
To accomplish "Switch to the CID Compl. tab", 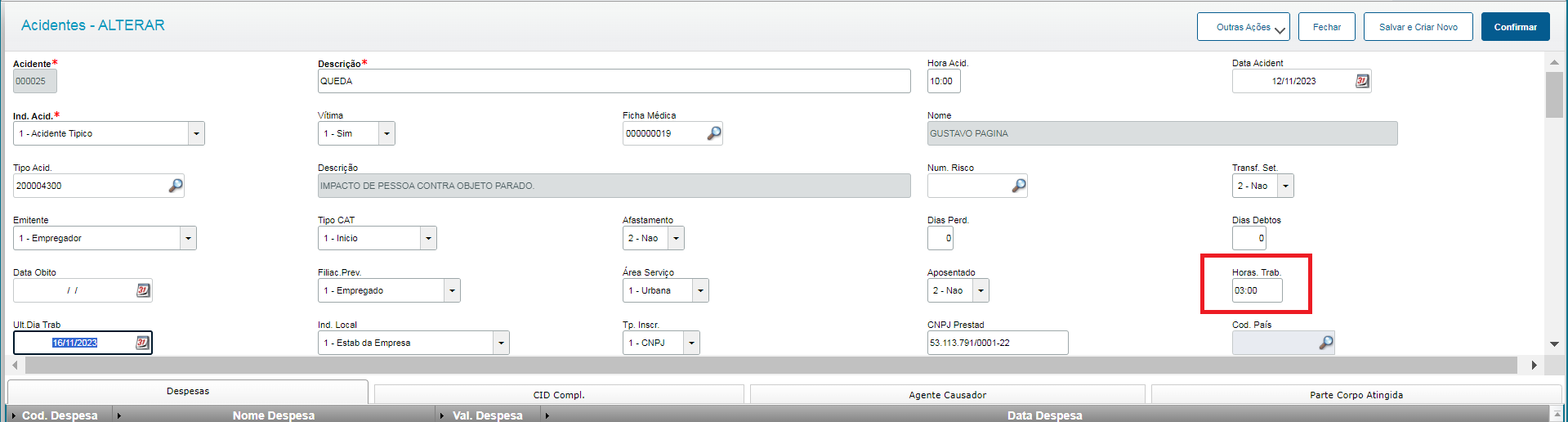I will [x=559, y=395].
